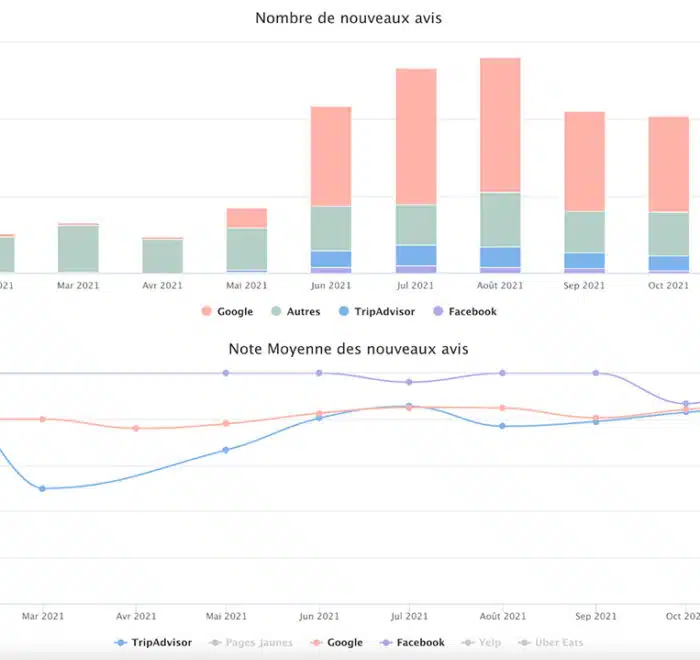
Task: Show the Uber Eats series in legend
Action: coord(551,642)
